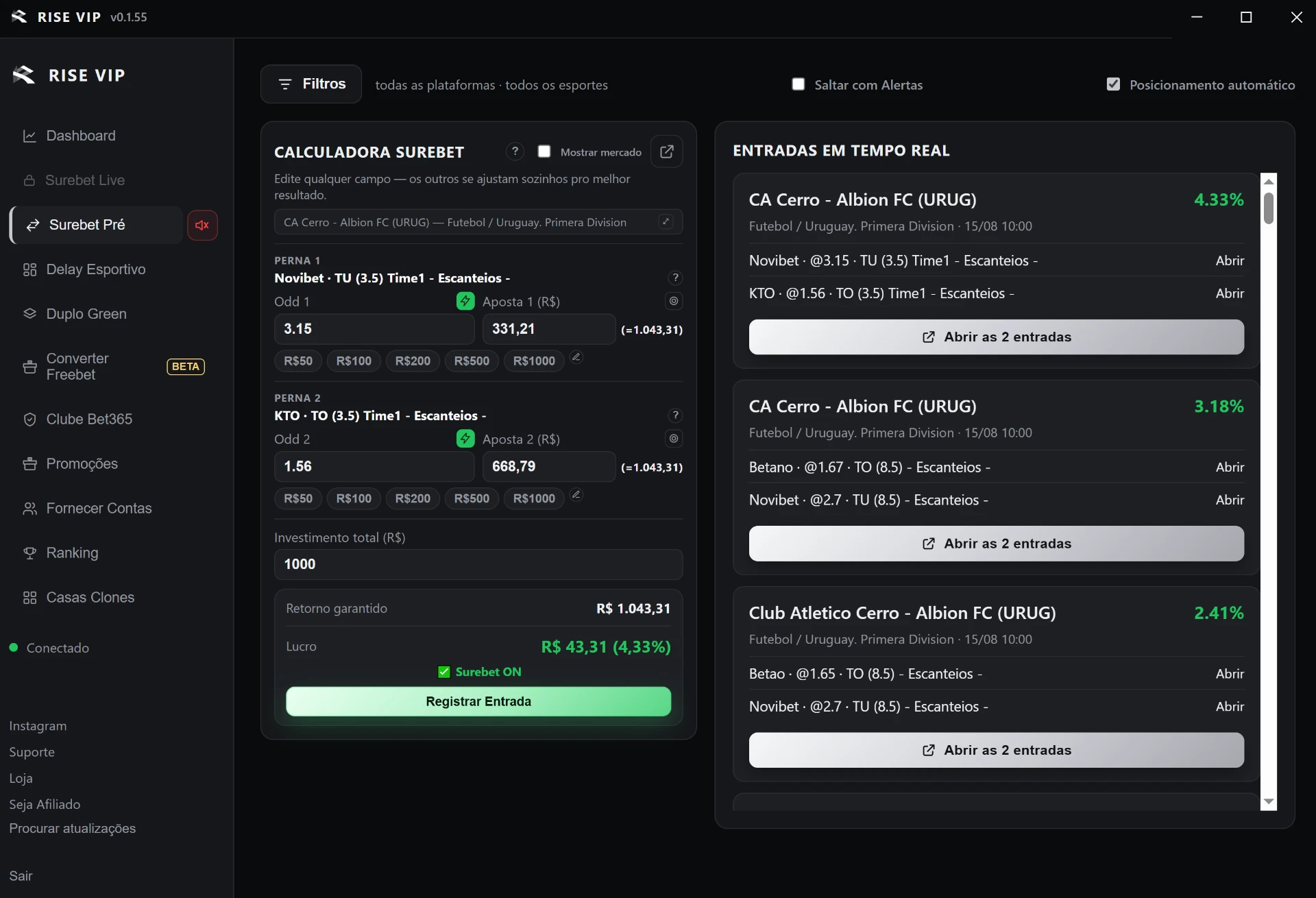The height and width of the screenshot is (898, 1316).
Task: Enable Saltar com Alertas checkbox
Action: (x=799, y=84)
